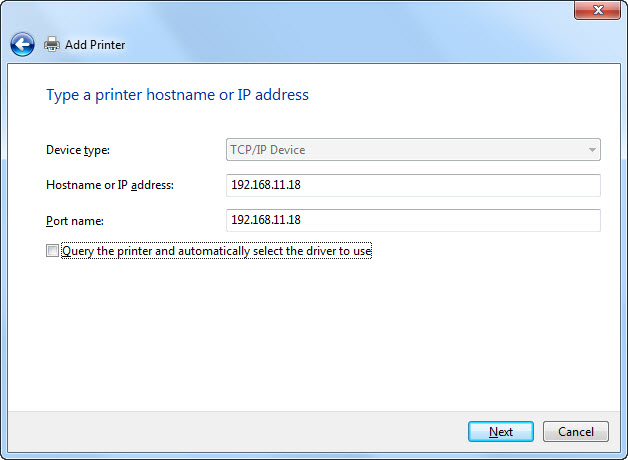Click the "Add Printer" title text
The height and width of the screenshot is (460, 628).
(95, 45)
